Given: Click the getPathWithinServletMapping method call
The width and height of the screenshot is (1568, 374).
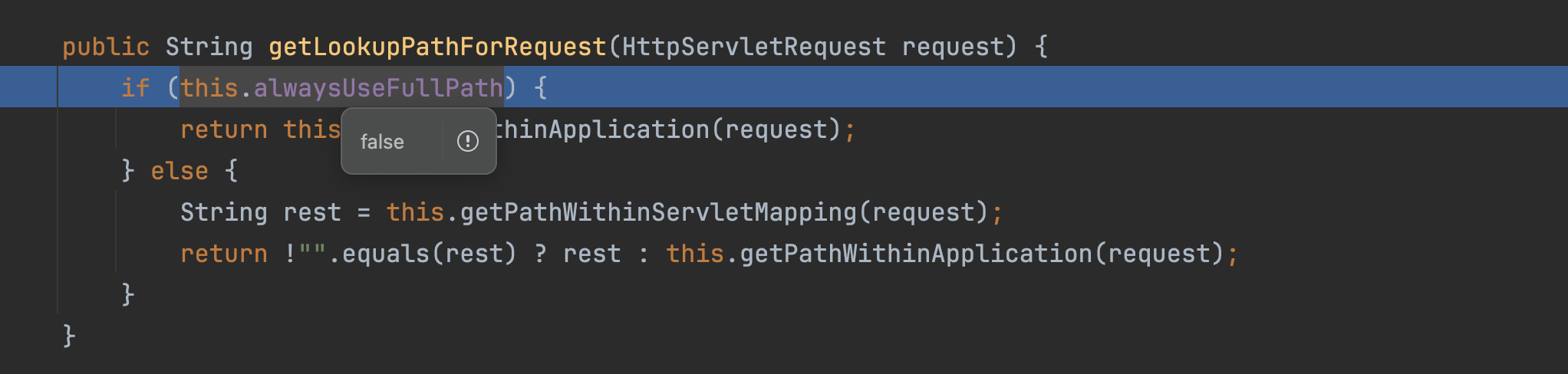Looking at the screenshot, I should (658, 212).
